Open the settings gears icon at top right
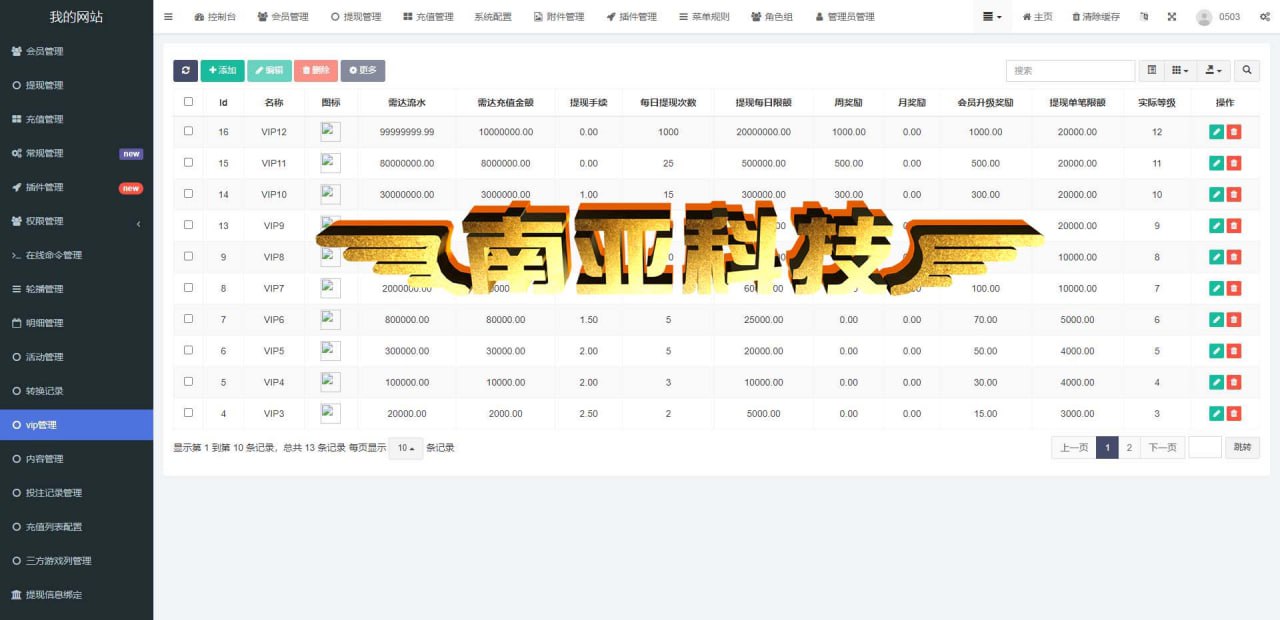The width and height of the screenshot is (1280, 620). click(1265, 17)
